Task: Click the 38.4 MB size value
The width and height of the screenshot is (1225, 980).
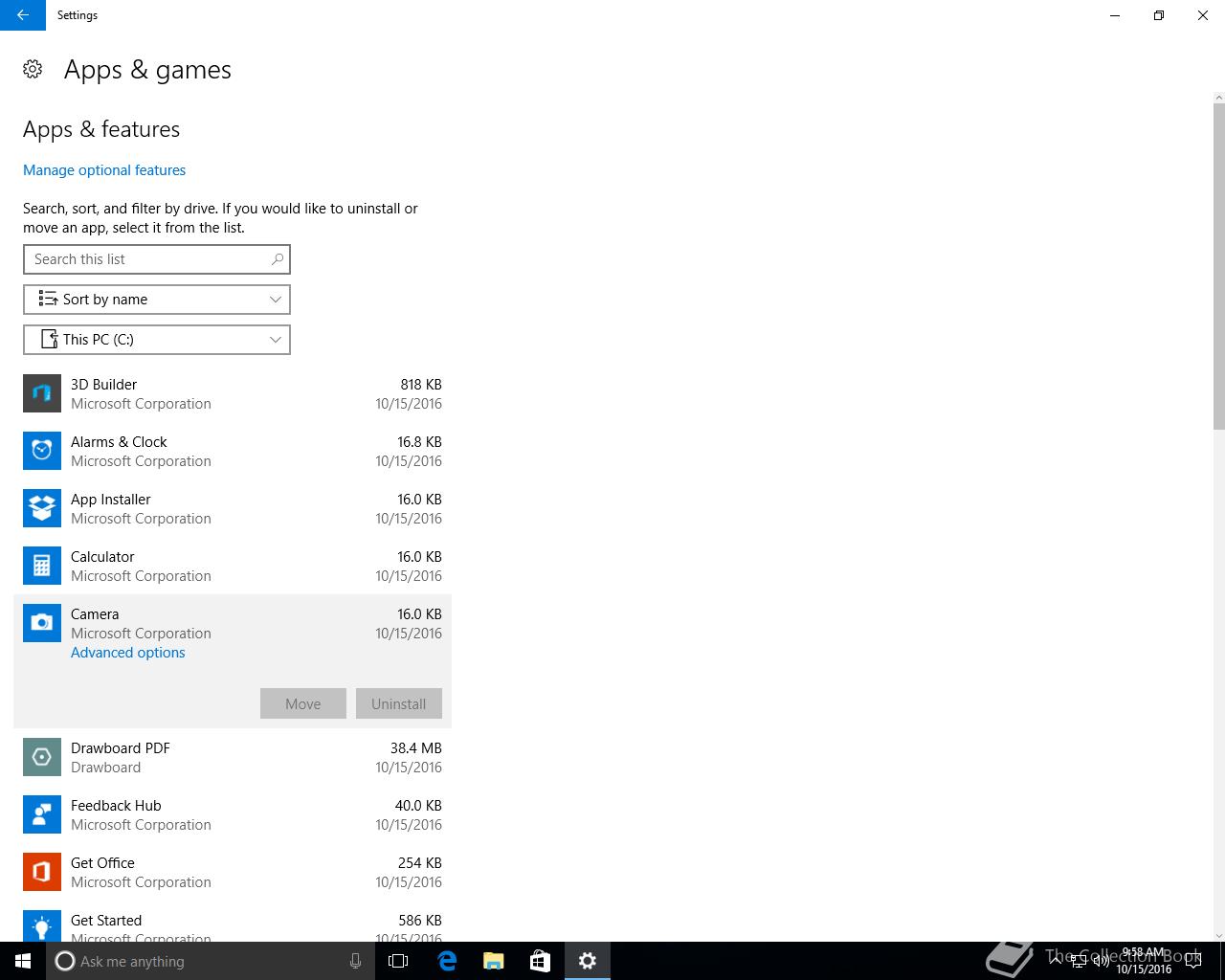Action: pos(416,748)
